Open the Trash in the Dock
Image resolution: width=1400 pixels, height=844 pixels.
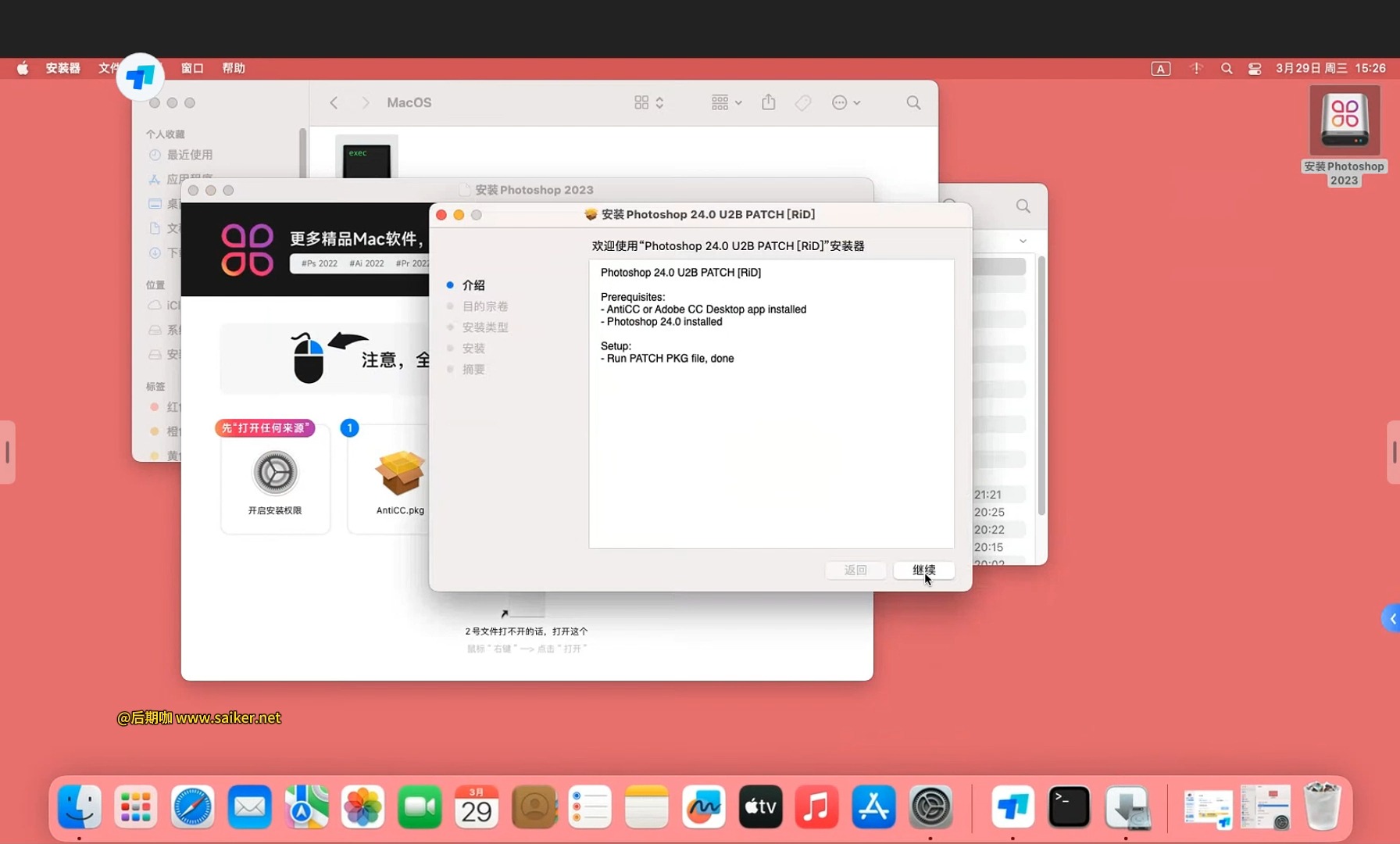(x=1322, y=807)
